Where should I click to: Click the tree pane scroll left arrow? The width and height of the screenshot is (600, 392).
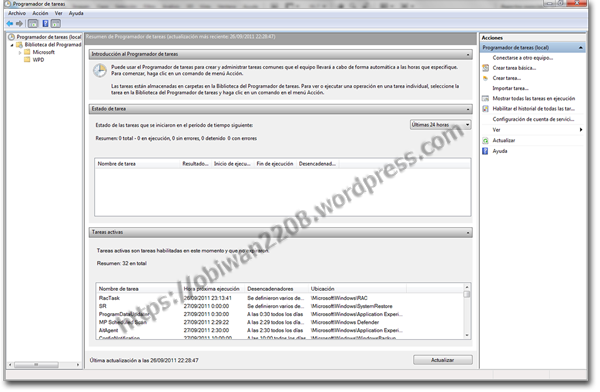click(10, 365)
